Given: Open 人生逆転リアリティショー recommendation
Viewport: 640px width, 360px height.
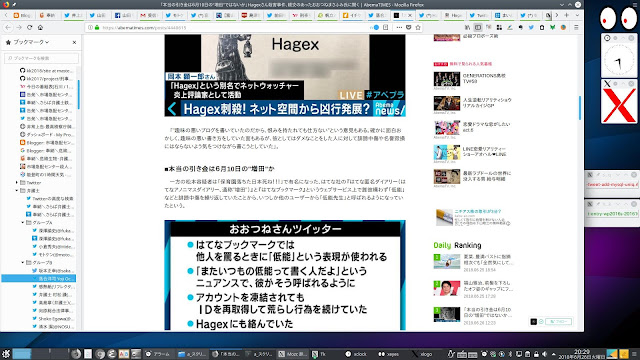Looking at the screenshot, I should pos(473,103).
